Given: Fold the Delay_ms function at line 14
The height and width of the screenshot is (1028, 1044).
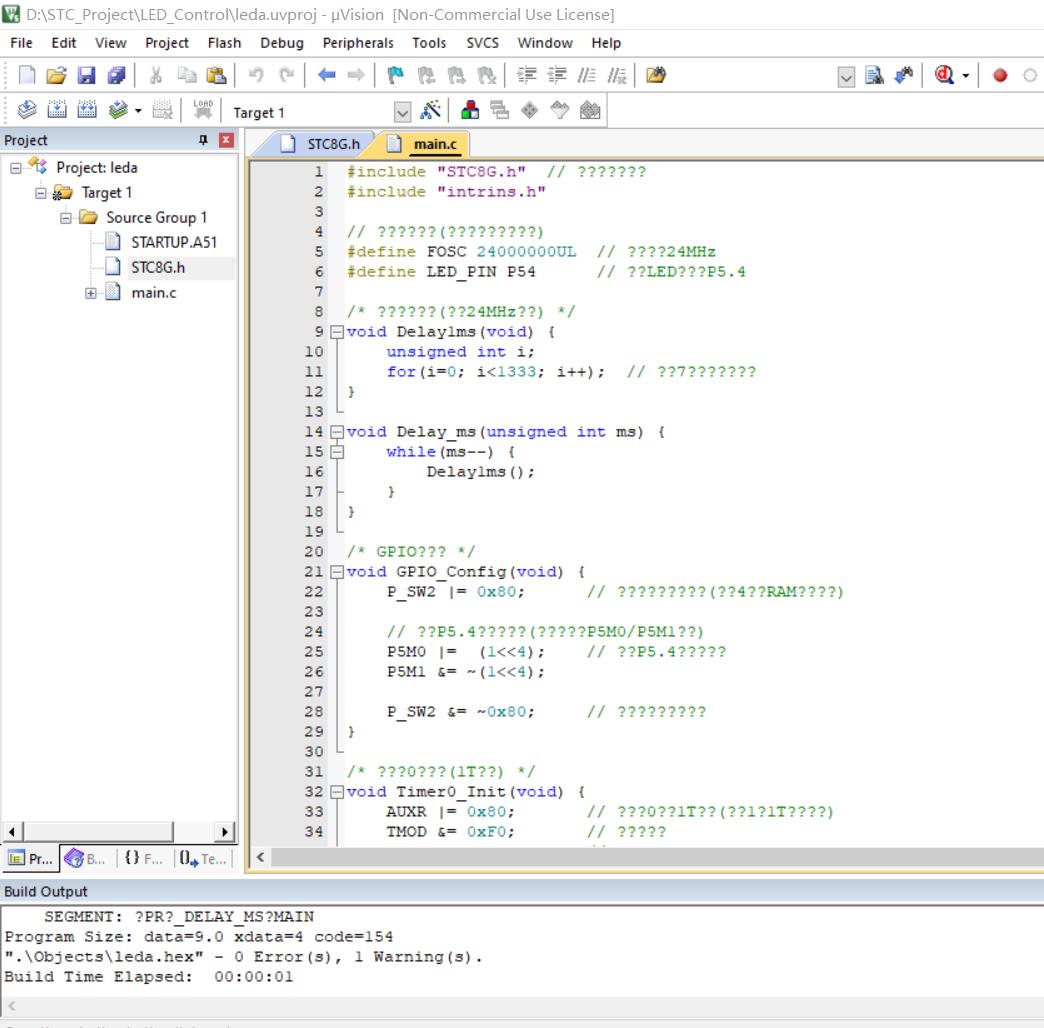Looking at the screenshot, I should (x=337, y=431).
